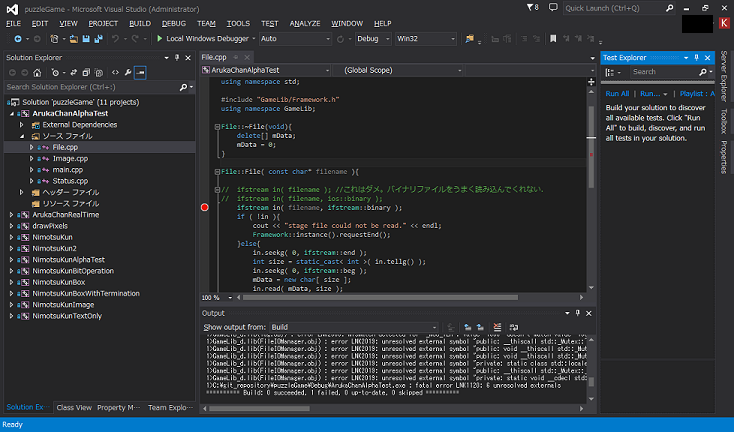The image size is (734, 432).
Task: Open the ArukaChanAlphaTest project scope dropdown
Action: tap(266, 70)
